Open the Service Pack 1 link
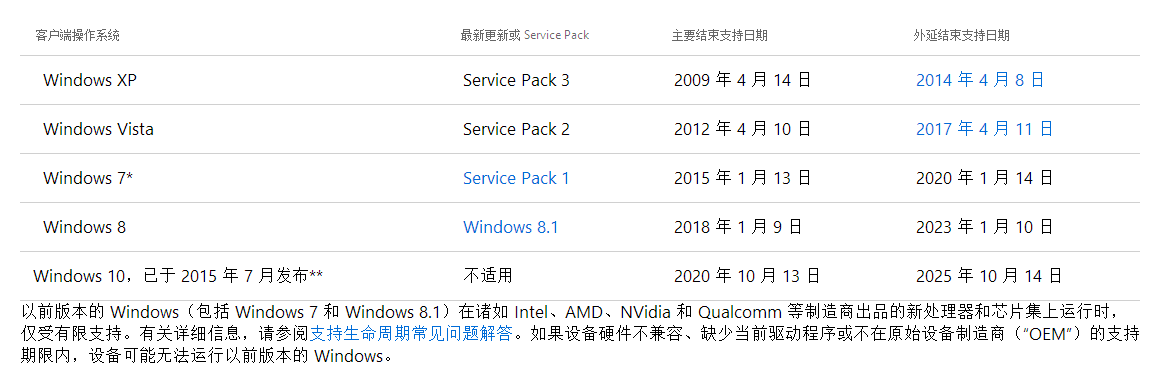This screenshot has width=1150, height=387. 516,178
